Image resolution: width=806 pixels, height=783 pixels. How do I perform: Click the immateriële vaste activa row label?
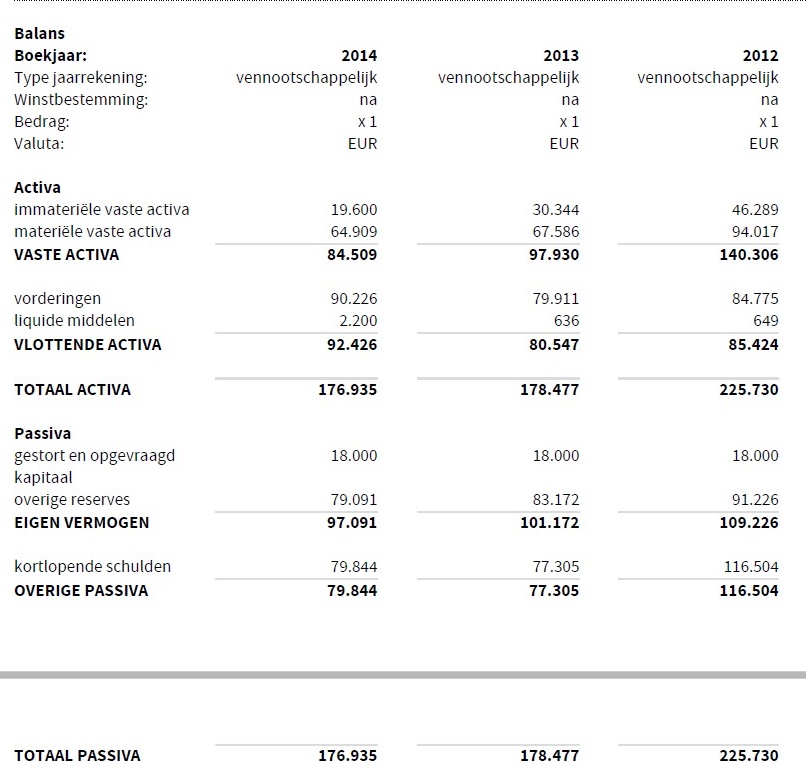click(101, 210)
